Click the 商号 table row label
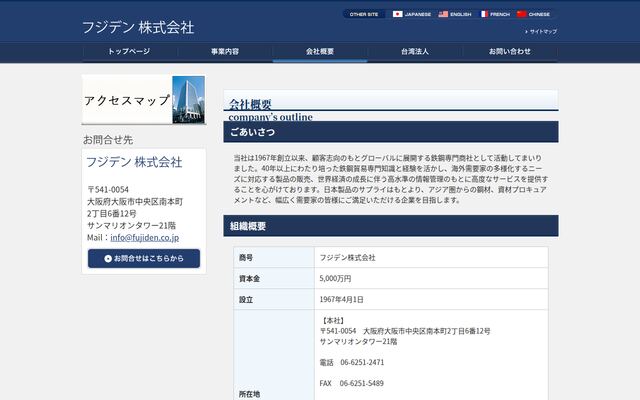Screen dimensions: 640x400 (246, 258)
